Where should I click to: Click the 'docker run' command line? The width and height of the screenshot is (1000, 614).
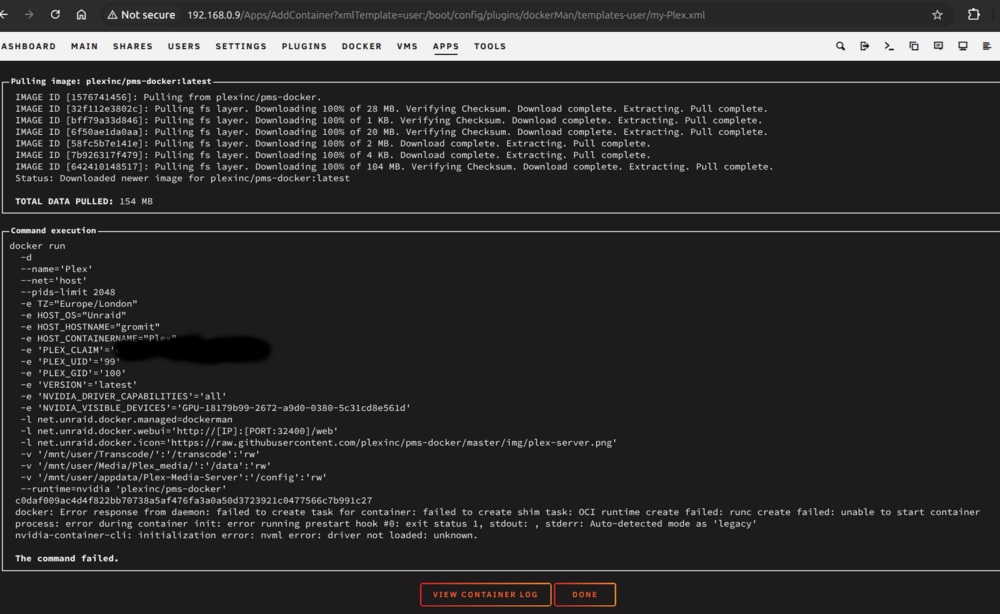(37, 246)
